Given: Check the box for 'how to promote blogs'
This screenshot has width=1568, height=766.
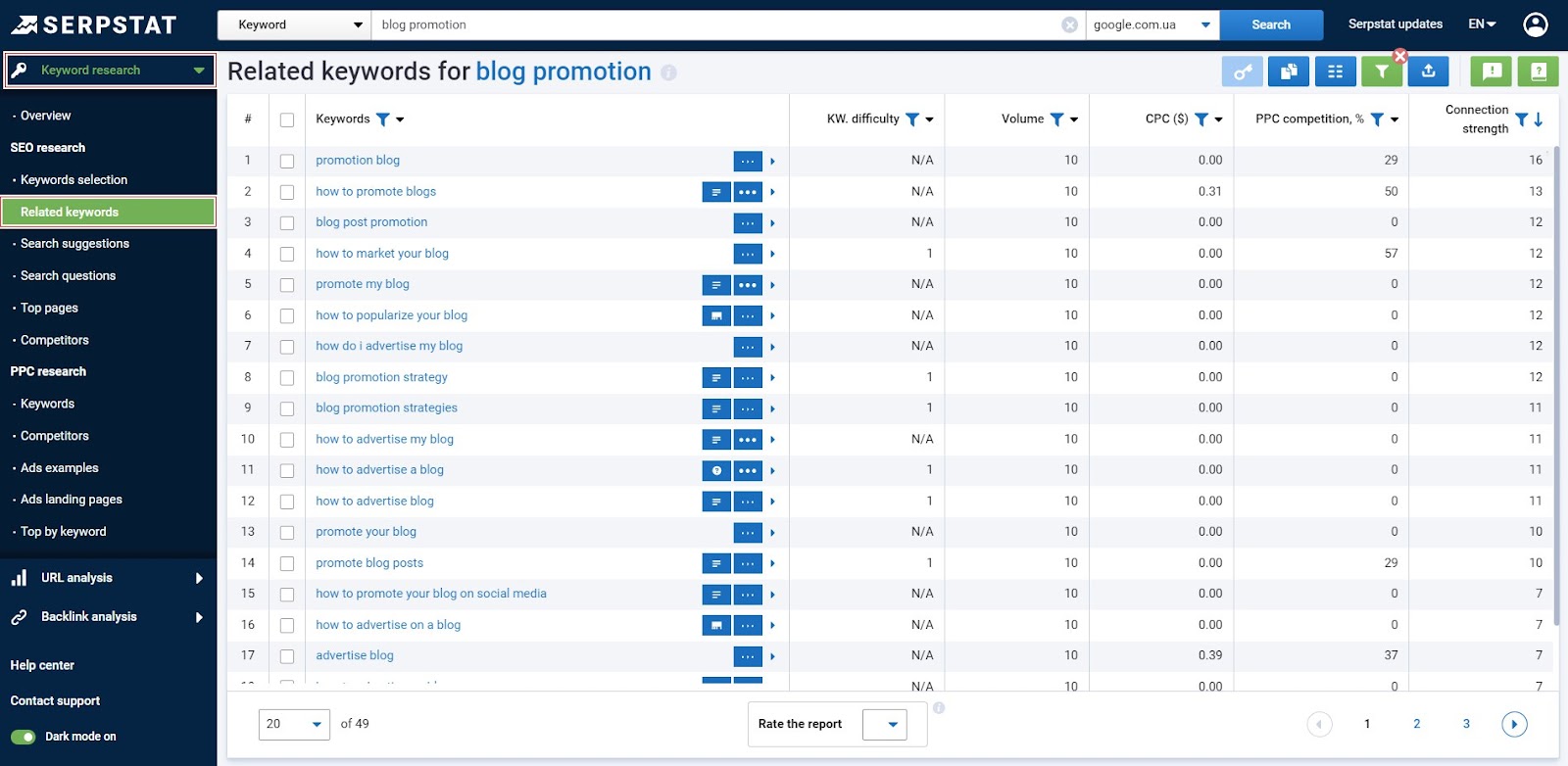Looking at the screenshot, I should (x=287, y=192).
